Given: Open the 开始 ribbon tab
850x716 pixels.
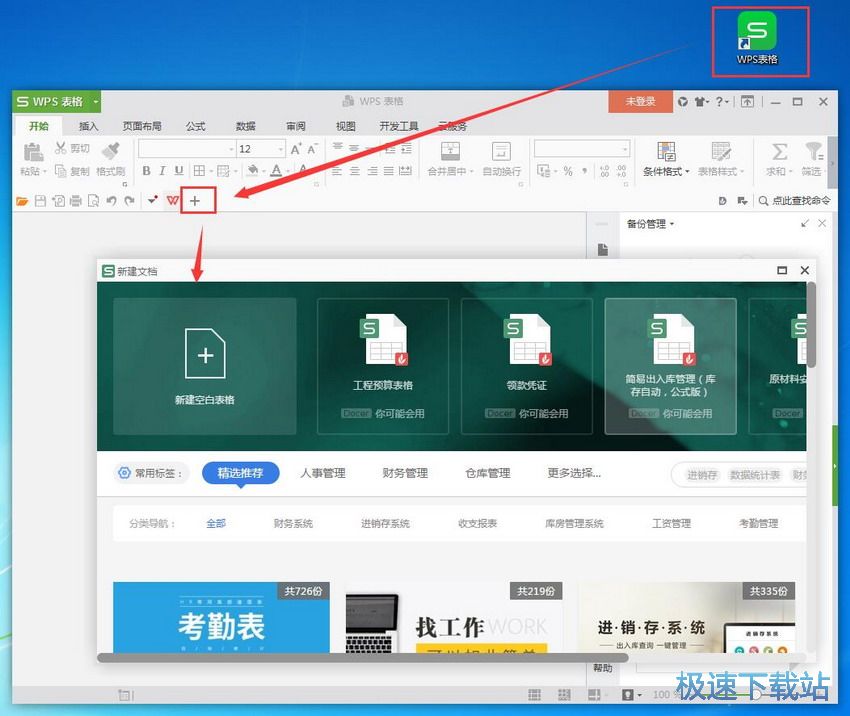Looking at the screenshot, I should pos(39,126).
